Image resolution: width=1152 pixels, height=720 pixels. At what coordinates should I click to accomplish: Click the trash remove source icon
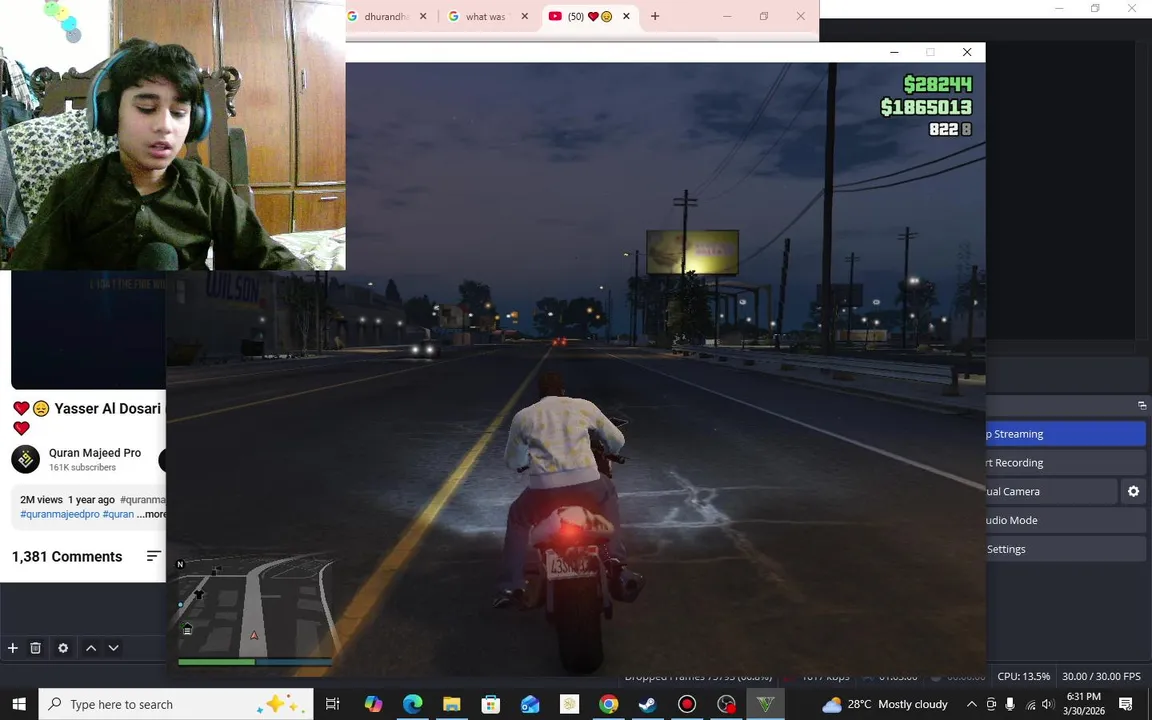[35, 648]
